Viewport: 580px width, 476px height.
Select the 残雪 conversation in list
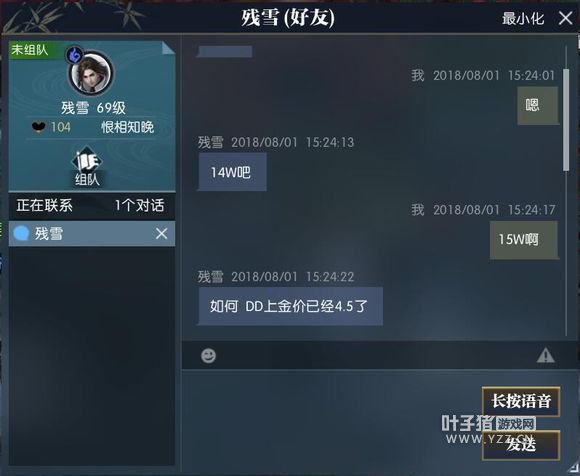click(92, 234)
